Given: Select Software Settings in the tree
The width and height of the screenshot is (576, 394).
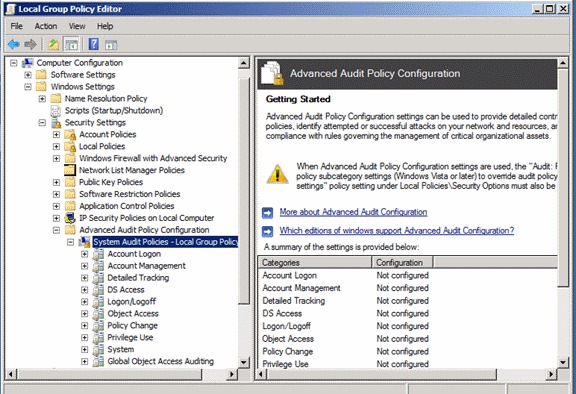Looking at the screenshot, I should [83, 75].
